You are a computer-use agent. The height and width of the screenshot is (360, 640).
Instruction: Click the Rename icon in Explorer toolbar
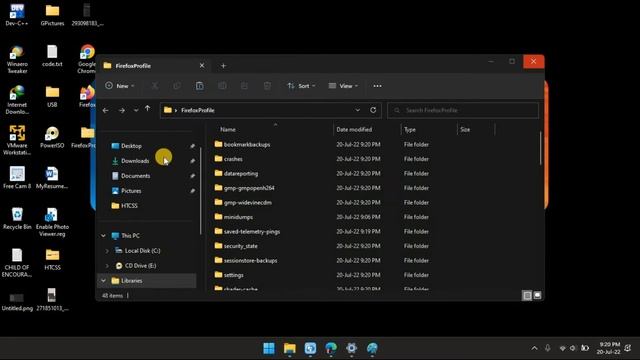point(222,86)
